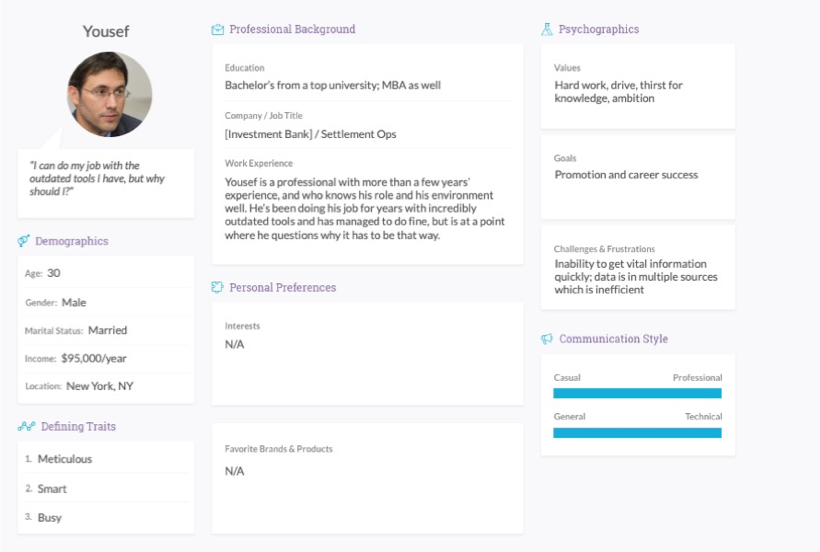Click the quote text under the photo
The height and width of the screenshot is (552, 820).
[97, 178]
